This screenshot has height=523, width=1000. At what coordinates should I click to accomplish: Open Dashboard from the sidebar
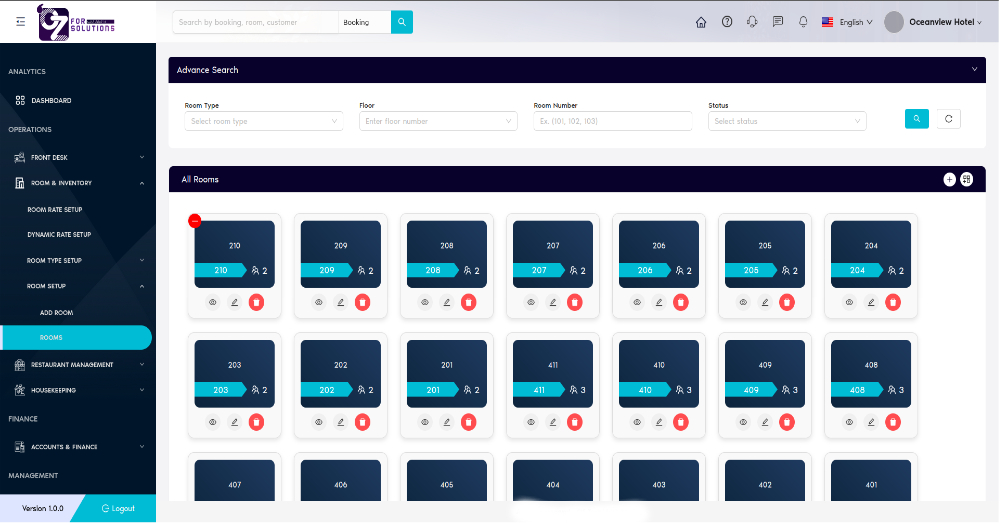tap(50, 100)
